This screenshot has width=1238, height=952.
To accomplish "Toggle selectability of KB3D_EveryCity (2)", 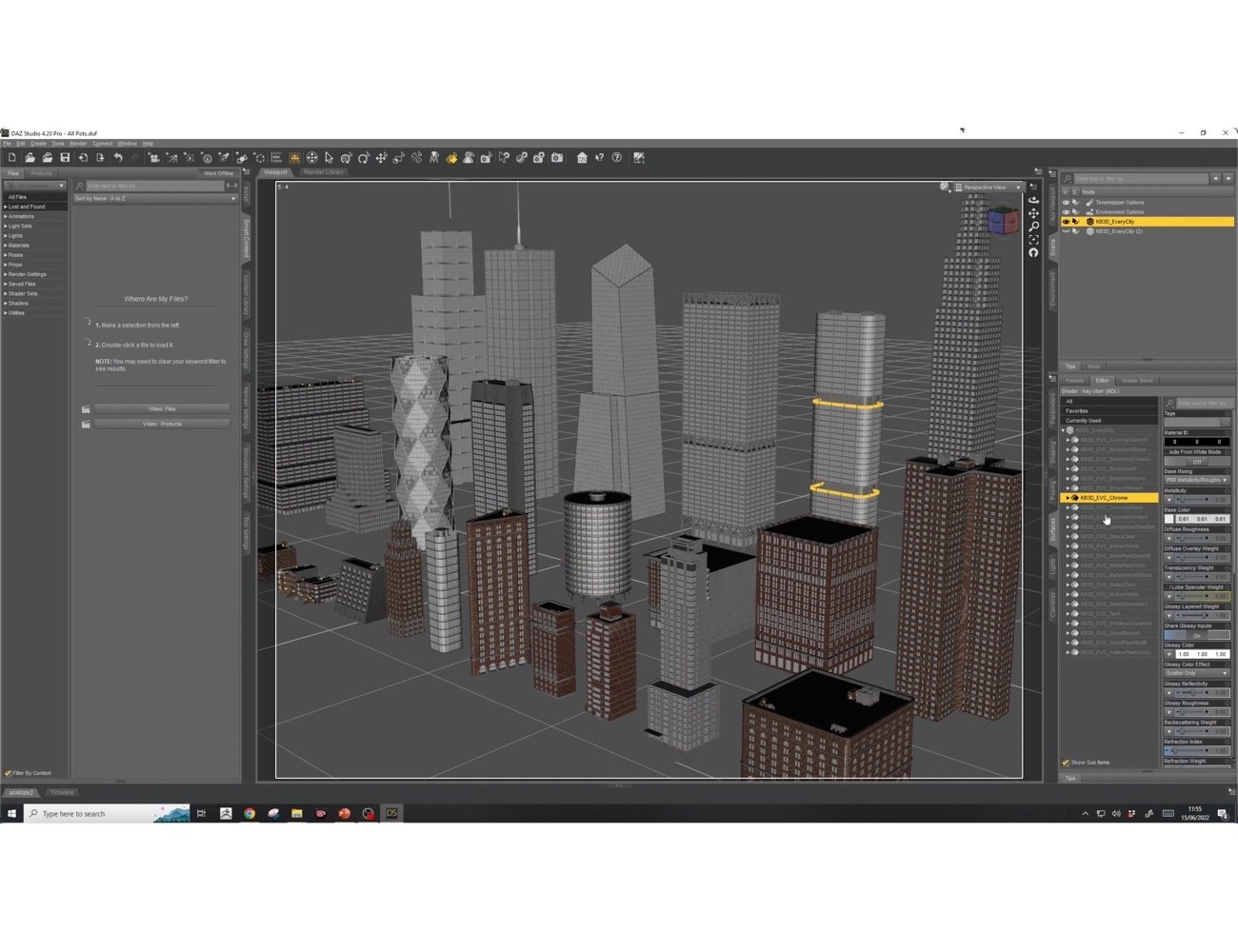I will click(1076, 231).
